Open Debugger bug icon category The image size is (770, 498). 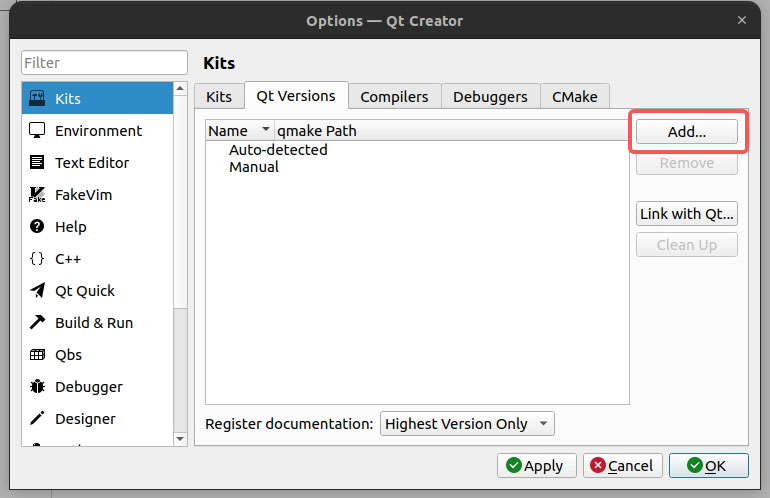coord(37,387)
